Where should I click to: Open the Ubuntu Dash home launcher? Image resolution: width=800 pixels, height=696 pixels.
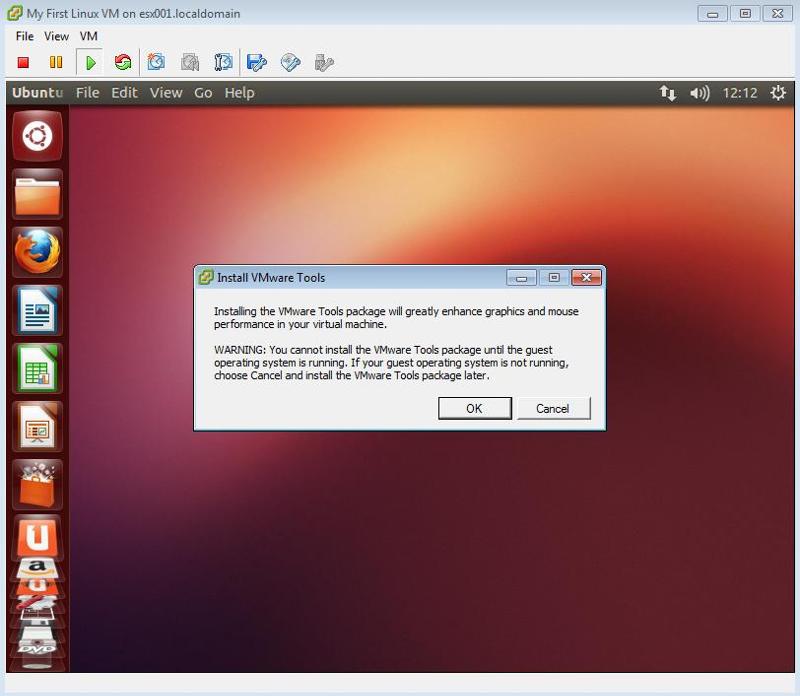[37, 136]
